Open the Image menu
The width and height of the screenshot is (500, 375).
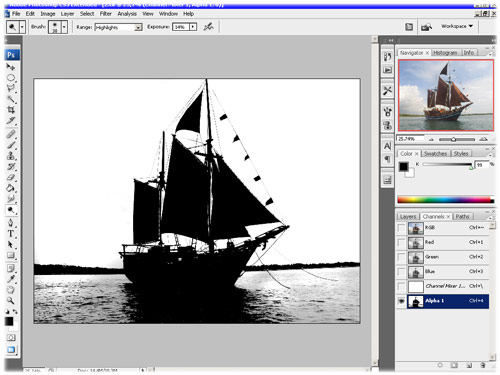48,14
